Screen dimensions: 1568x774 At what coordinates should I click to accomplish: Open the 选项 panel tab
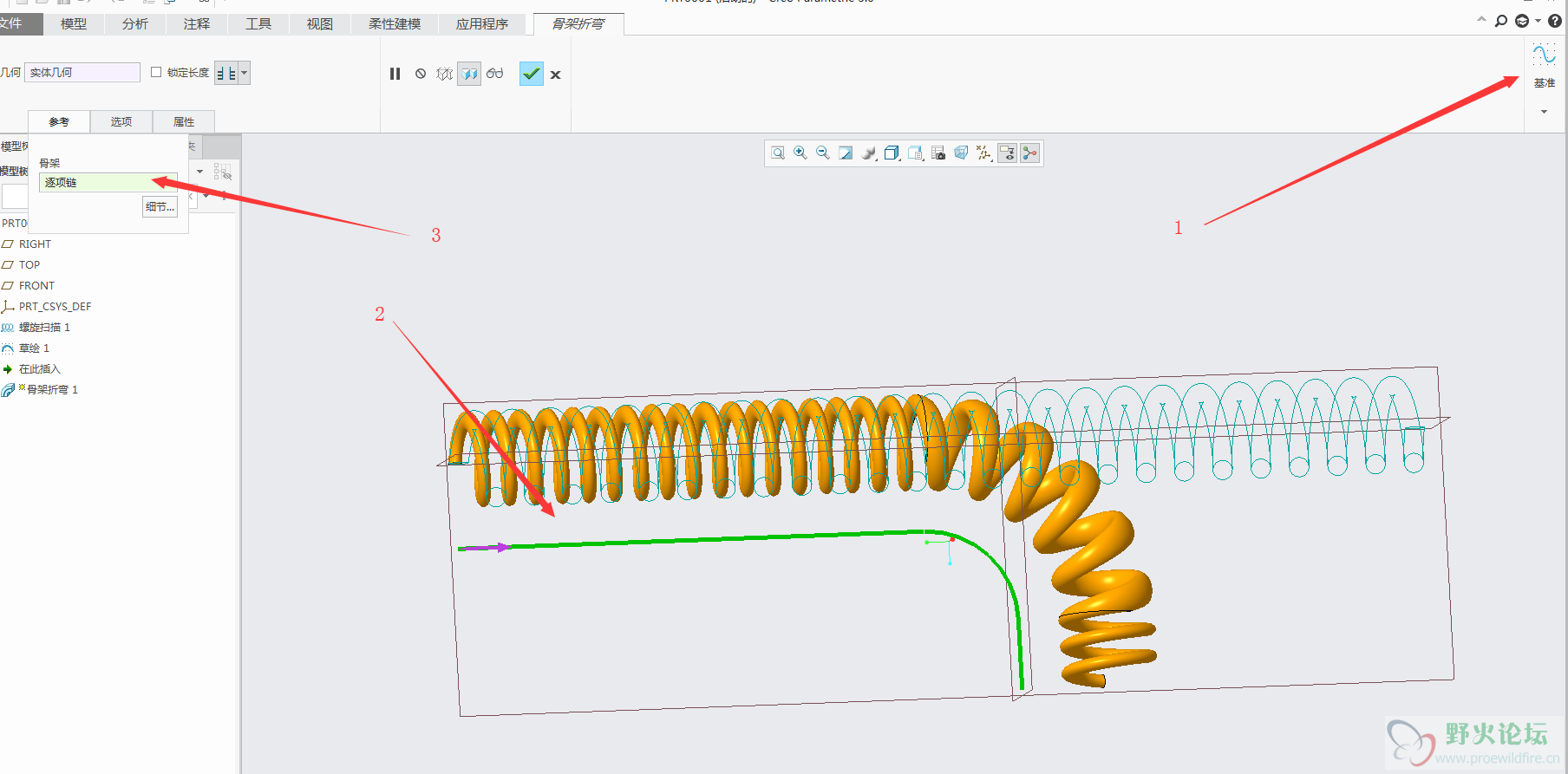pyautogui.click(x=121, y=122)
